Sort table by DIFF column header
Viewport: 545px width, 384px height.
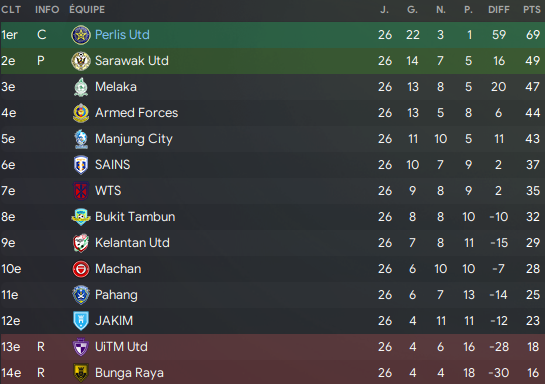499,10
